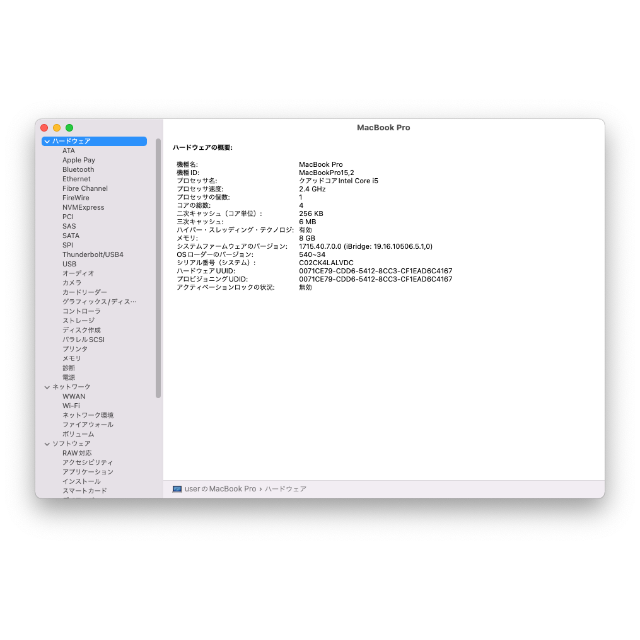Click the serial number C02CK4LALVDC

point(326,262)
